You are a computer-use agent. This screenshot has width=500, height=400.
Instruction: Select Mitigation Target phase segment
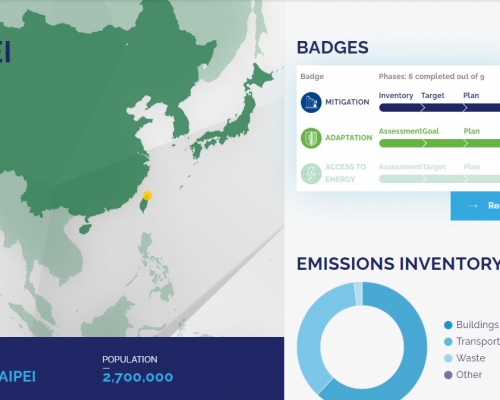pos(444,108)
